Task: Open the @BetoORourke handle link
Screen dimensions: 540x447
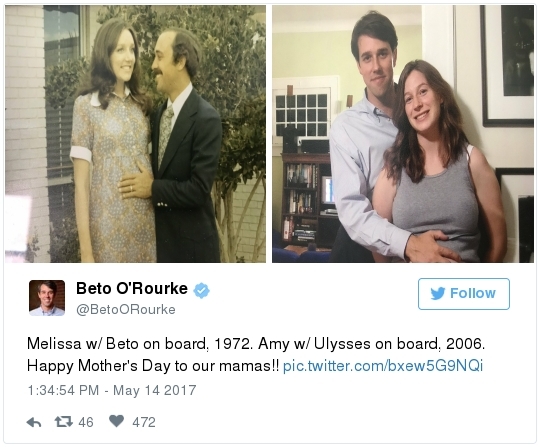Action: pos(126,309)
